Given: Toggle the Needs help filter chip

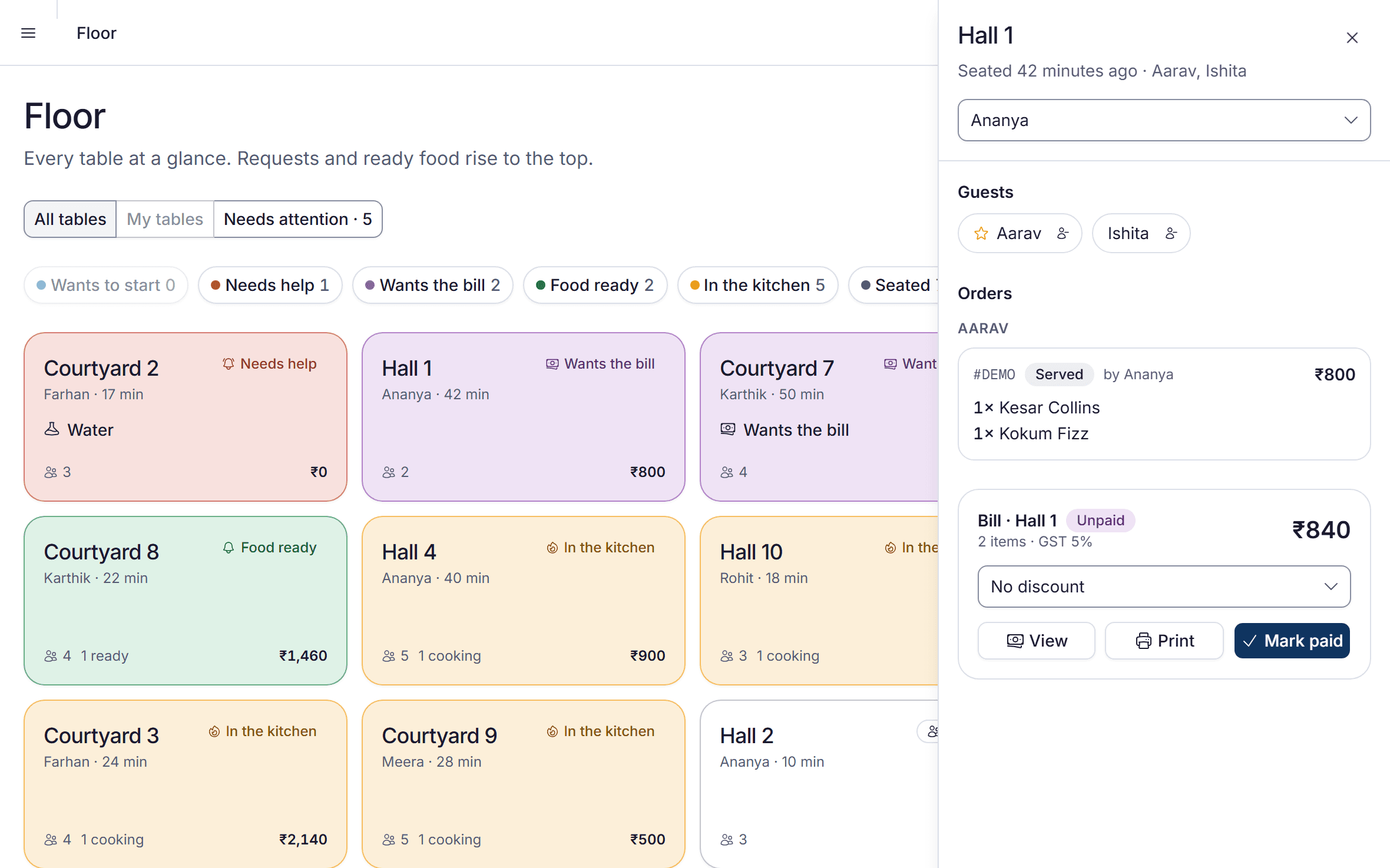Looking at the screenshot, I should click(x=270, y=285).
